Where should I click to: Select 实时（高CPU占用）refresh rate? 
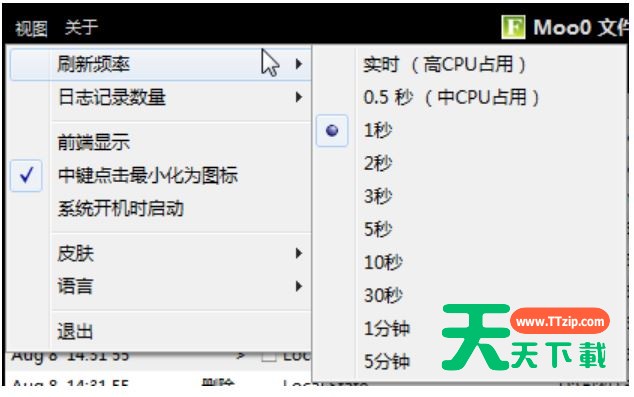[x=470, y=64]
